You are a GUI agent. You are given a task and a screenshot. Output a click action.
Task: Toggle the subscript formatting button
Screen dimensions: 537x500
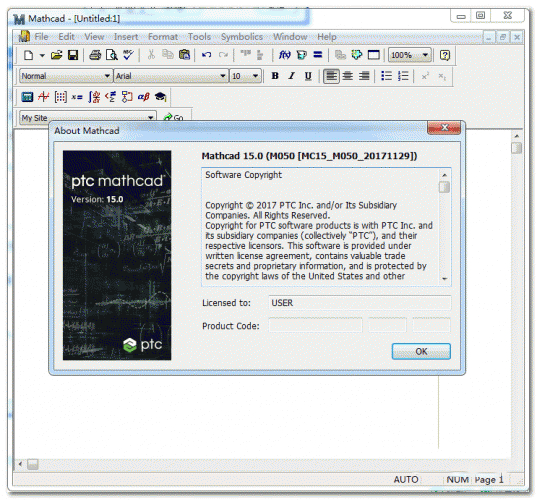click(x=442, y=76)
